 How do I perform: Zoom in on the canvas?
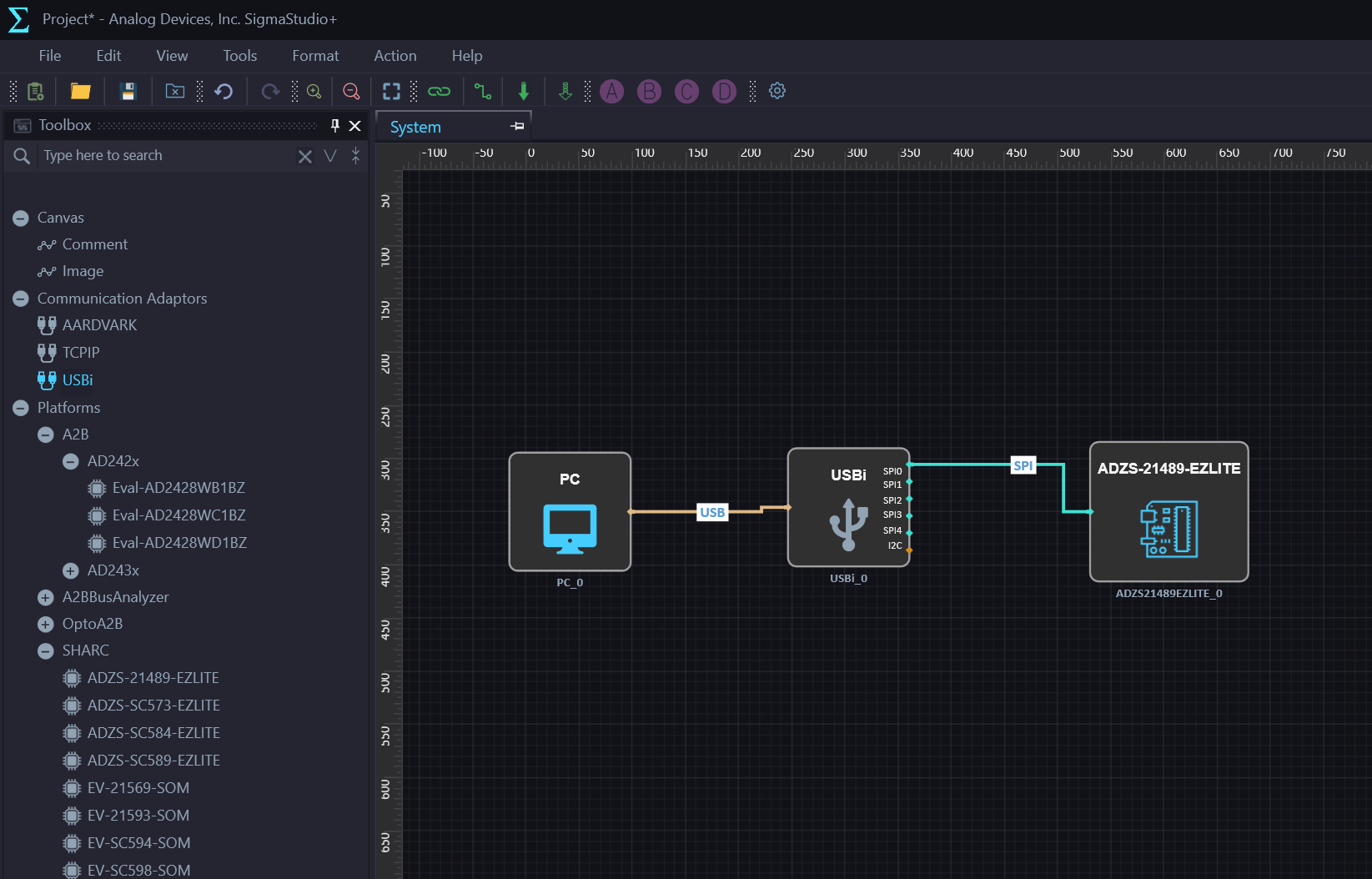click(x=314, y=91)
